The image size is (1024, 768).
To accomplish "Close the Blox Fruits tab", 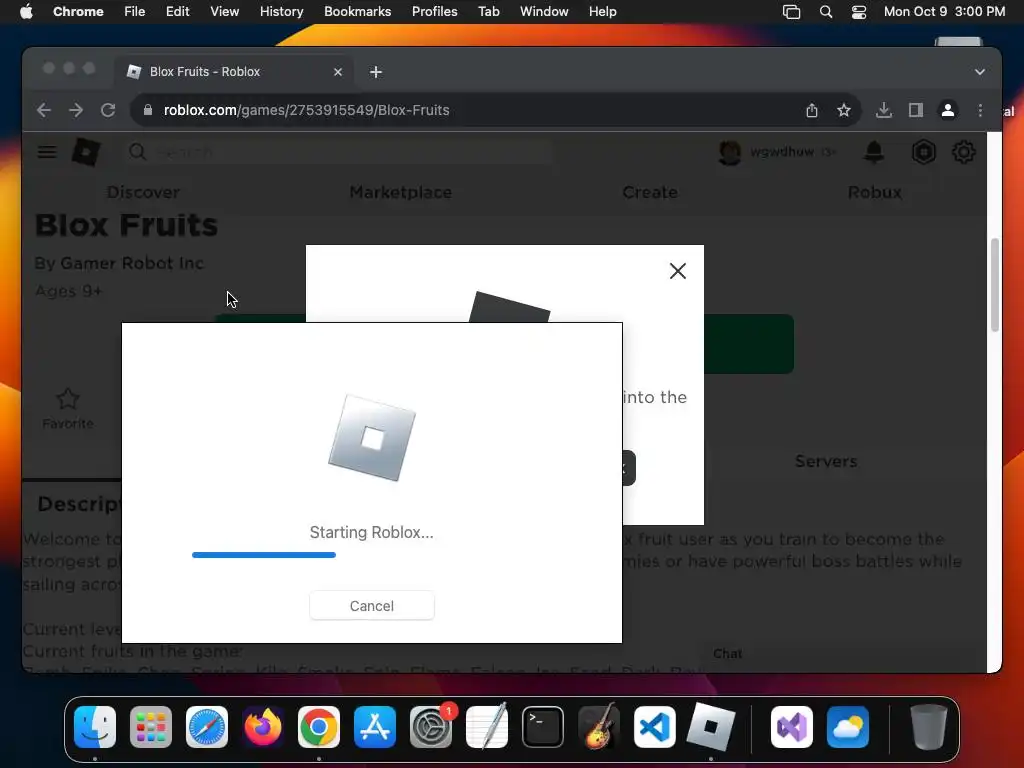I will coord(338,72).
